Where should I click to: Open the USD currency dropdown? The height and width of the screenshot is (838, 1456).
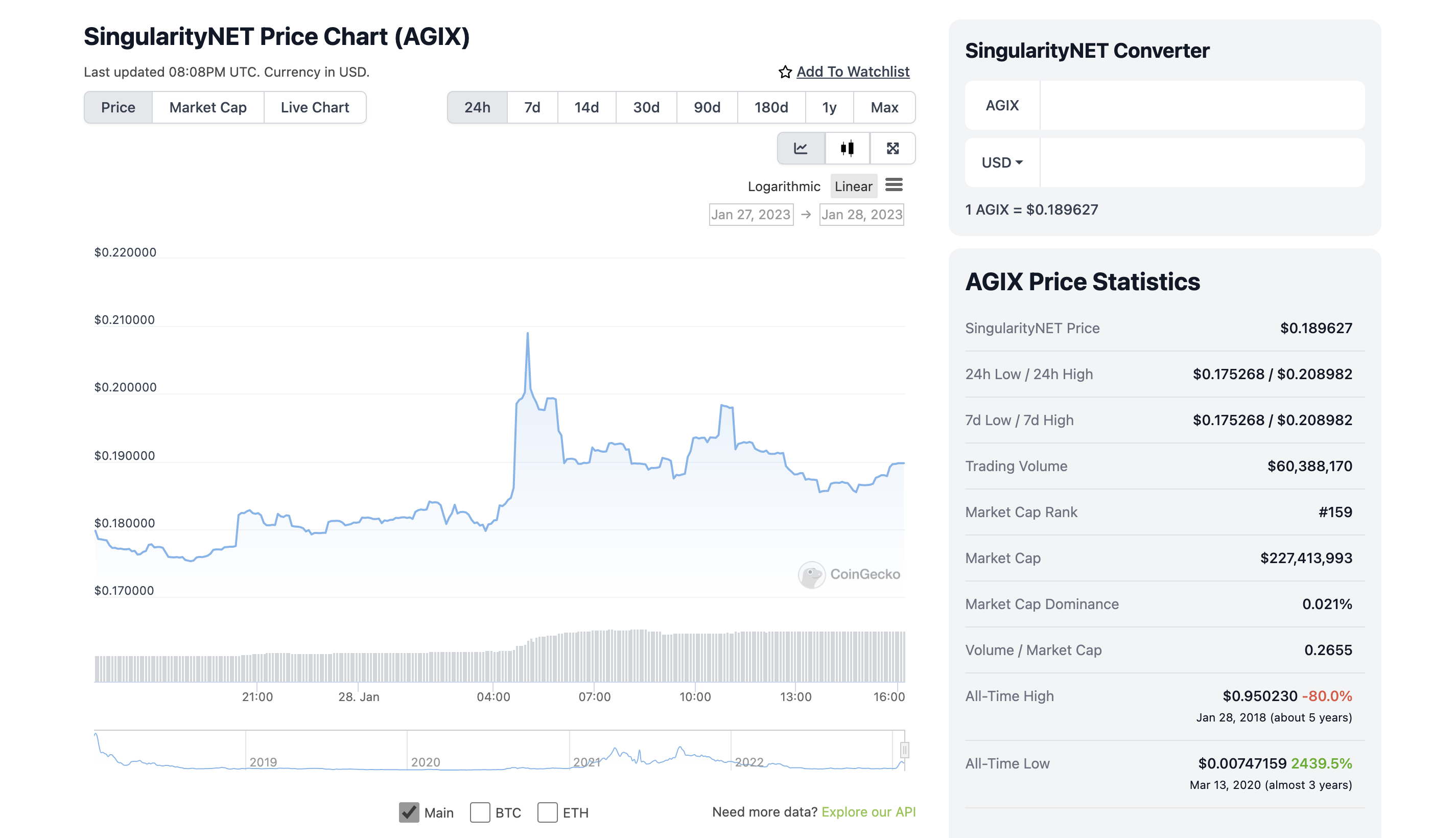[x=1001, y=162]
